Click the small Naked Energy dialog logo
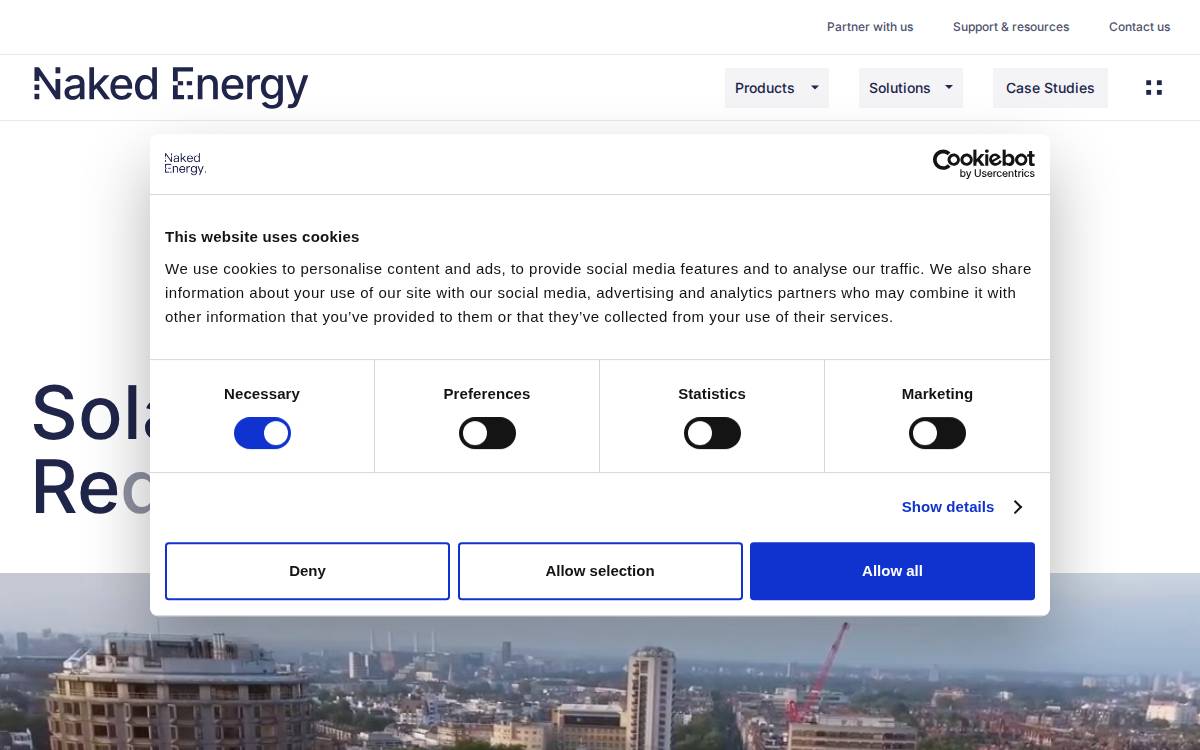 (x=185, y=164)
